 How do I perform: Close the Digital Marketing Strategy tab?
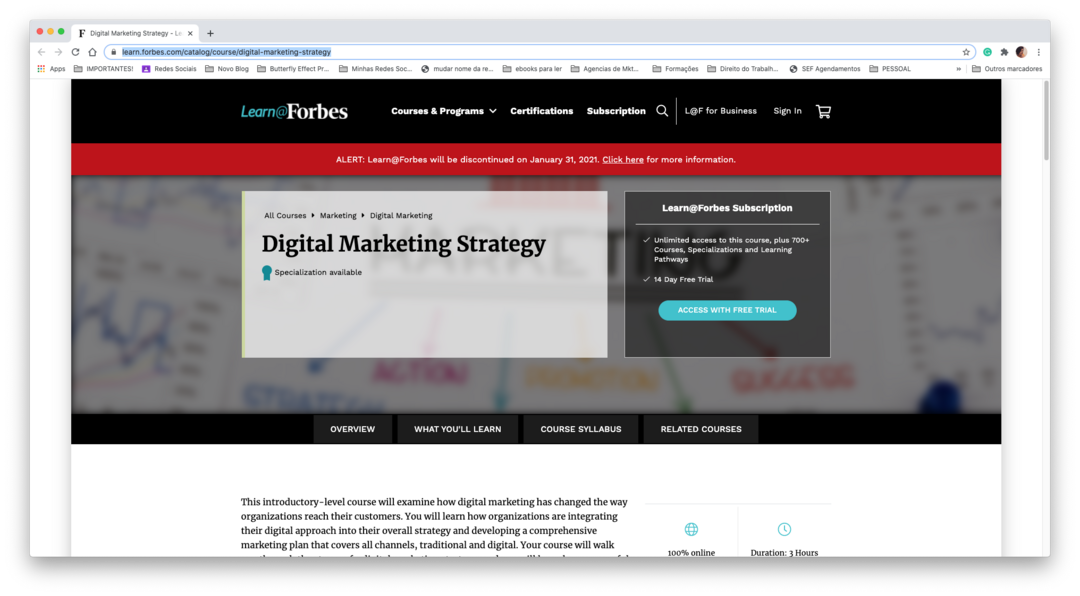pyautogui.click(x=190, y=33)
